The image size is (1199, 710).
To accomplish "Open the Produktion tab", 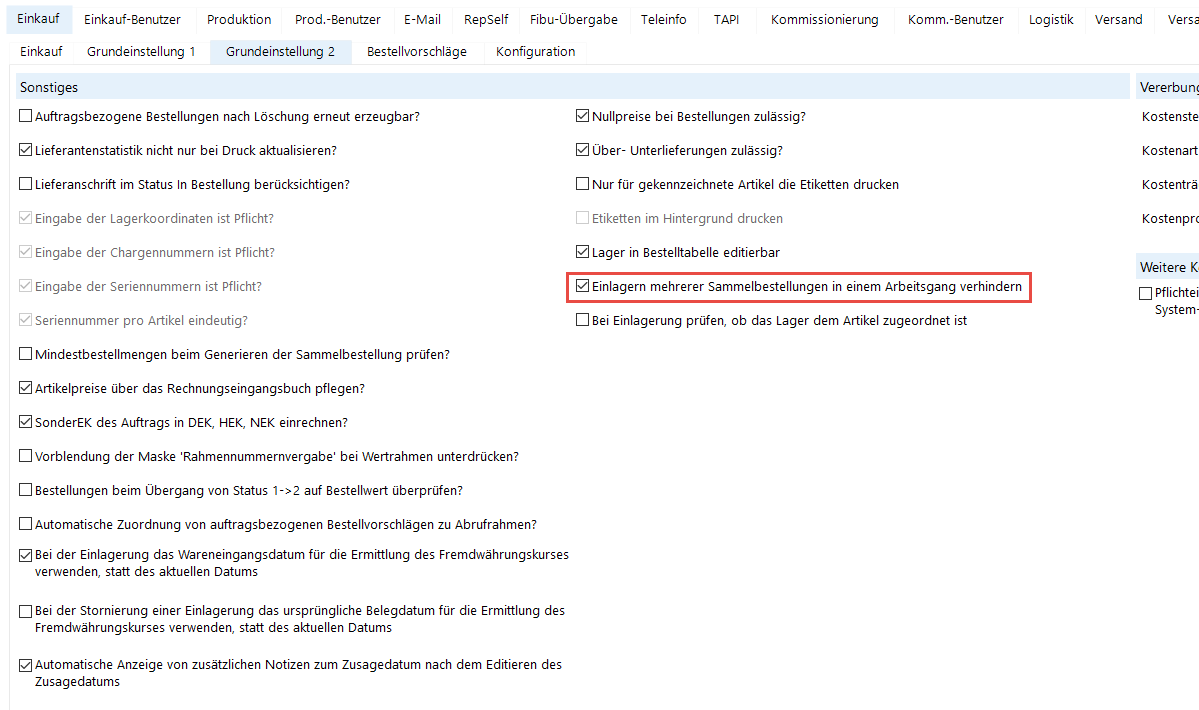I will tap(239, 19).
